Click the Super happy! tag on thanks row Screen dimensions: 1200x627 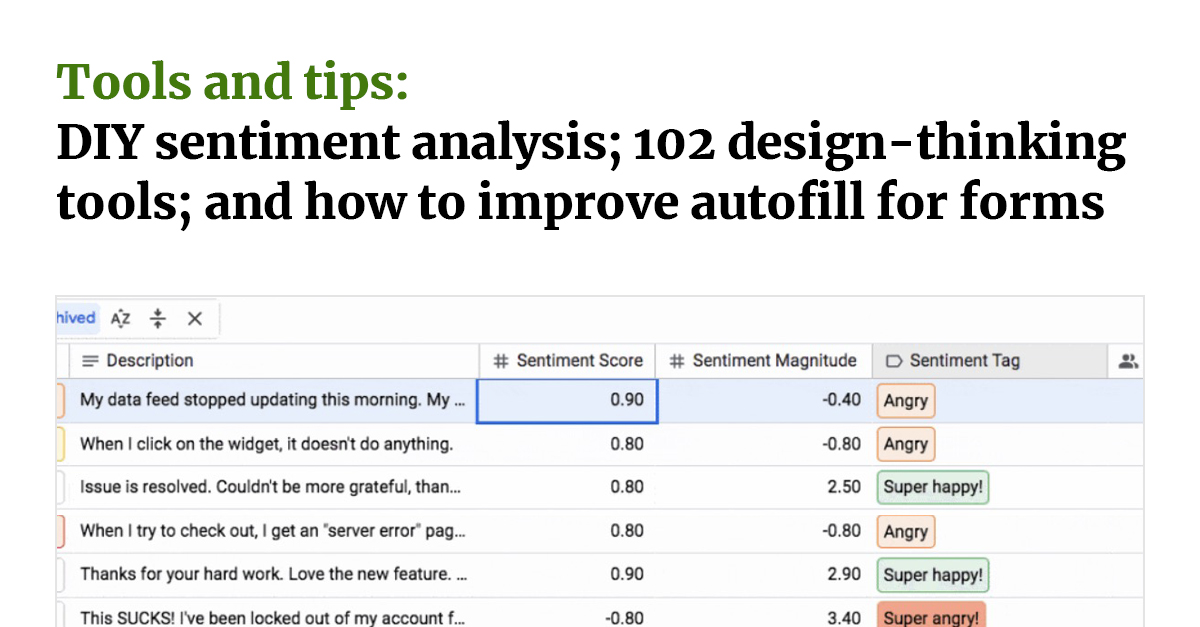932,574
